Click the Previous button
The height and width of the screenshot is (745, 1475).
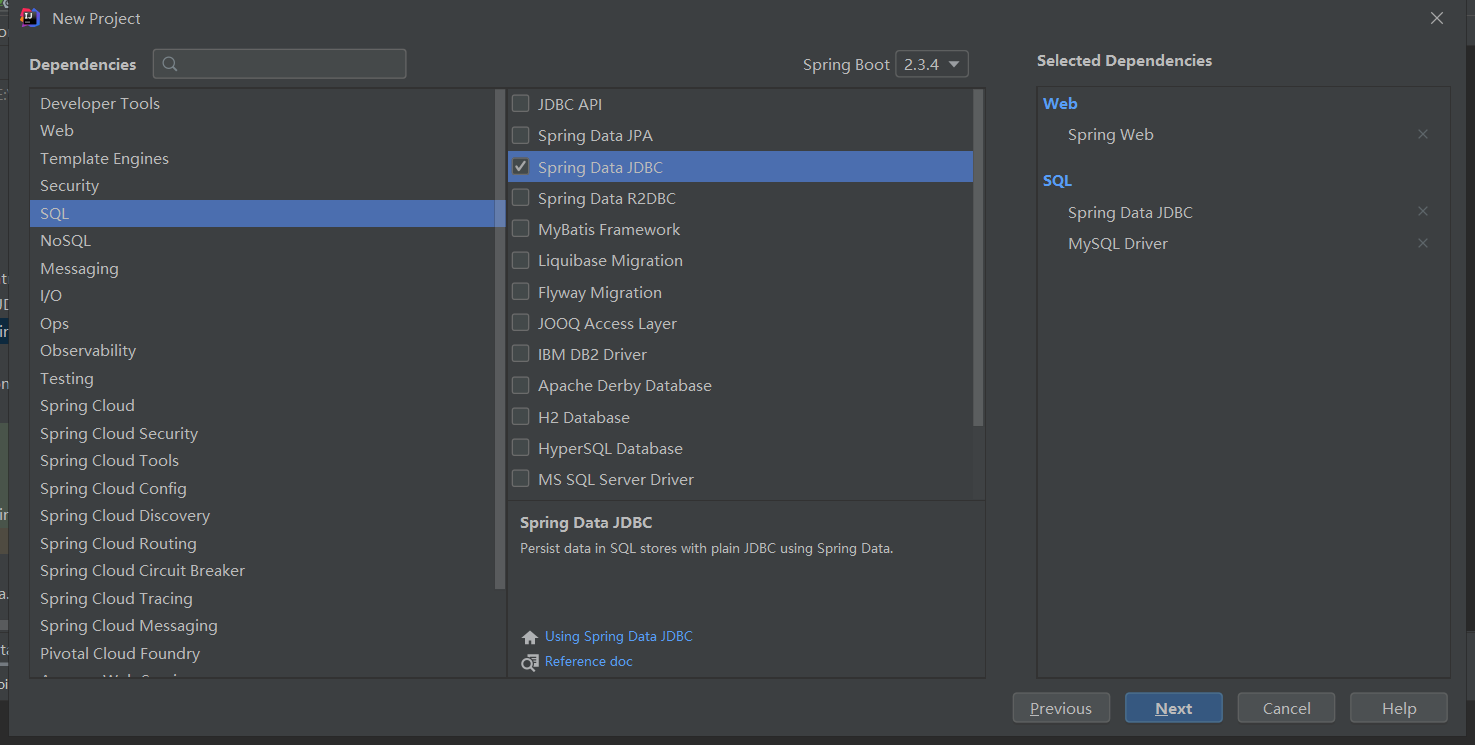[1061, 708]
